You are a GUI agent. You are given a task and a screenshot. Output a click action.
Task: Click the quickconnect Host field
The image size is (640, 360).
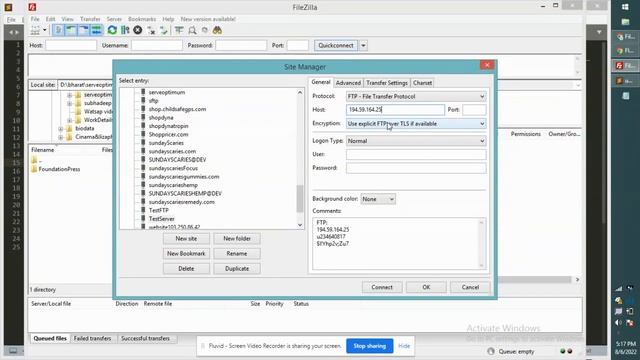tap(71, 45)
